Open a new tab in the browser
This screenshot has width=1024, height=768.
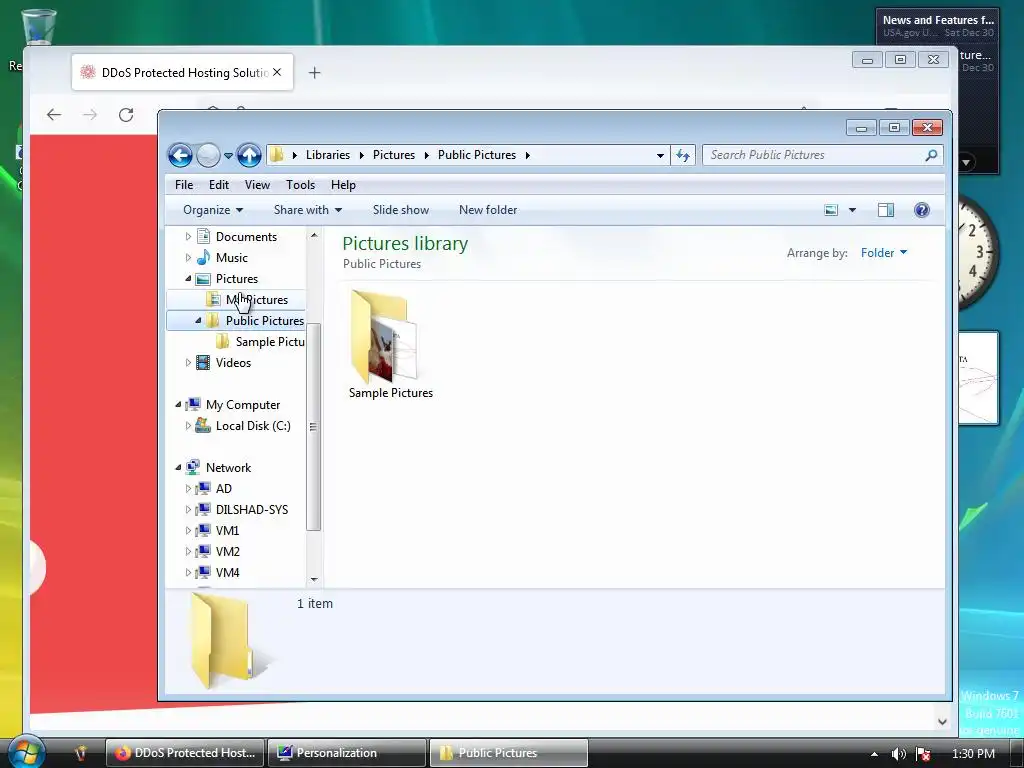point(314,72)
